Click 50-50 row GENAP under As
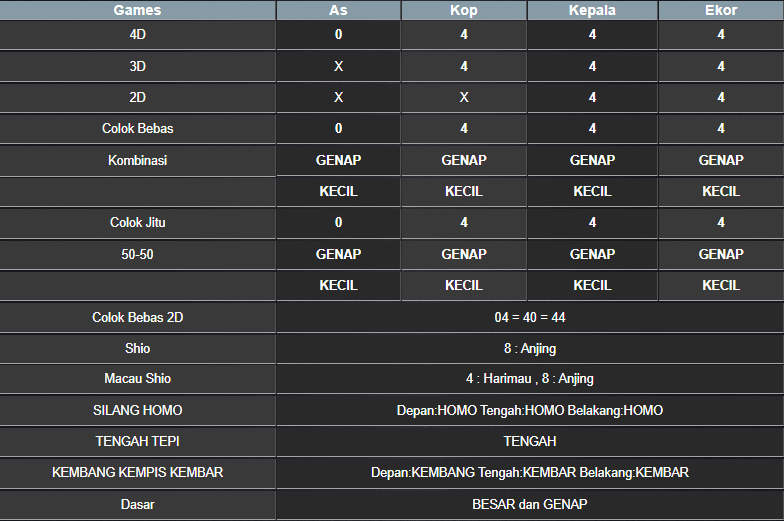The image size is (784, 521). (338, 254)
